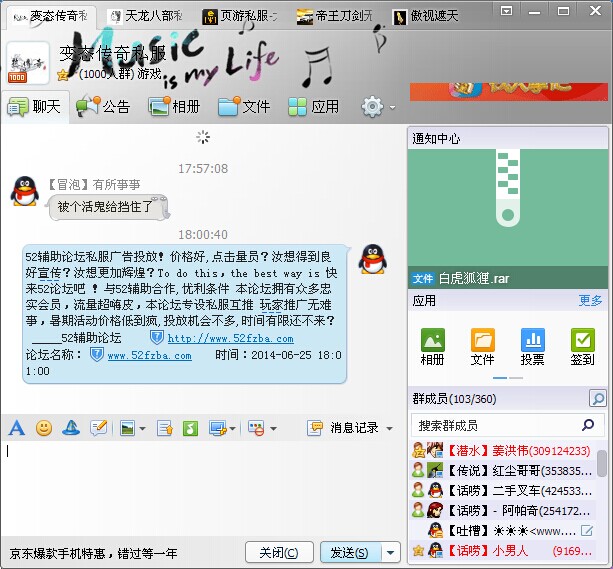Open the 文件 app in sidebar
Image resolution: width=613 pixels, height=569 pixels.
(x=482, y=346)
